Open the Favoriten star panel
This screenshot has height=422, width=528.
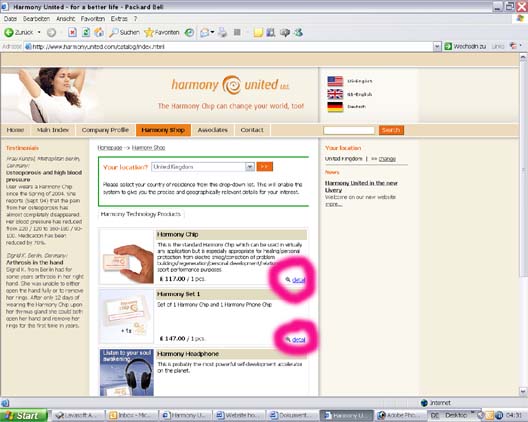162,32
